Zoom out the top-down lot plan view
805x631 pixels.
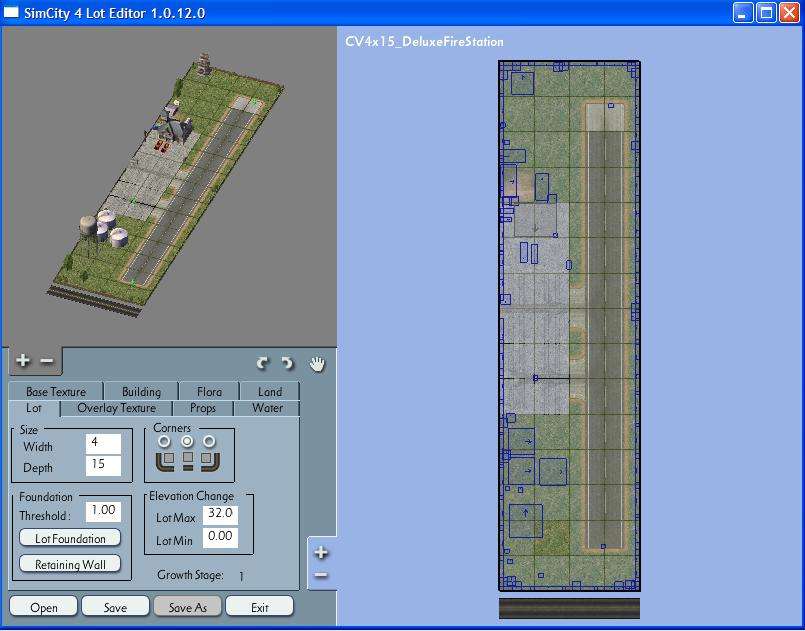tap(321, 575)
